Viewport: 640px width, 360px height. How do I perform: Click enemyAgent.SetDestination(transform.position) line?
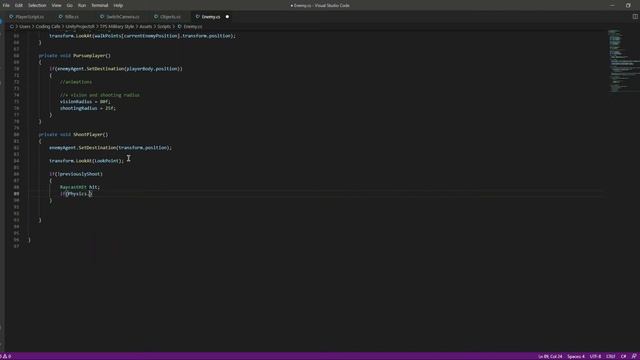[x=111, y=148]
